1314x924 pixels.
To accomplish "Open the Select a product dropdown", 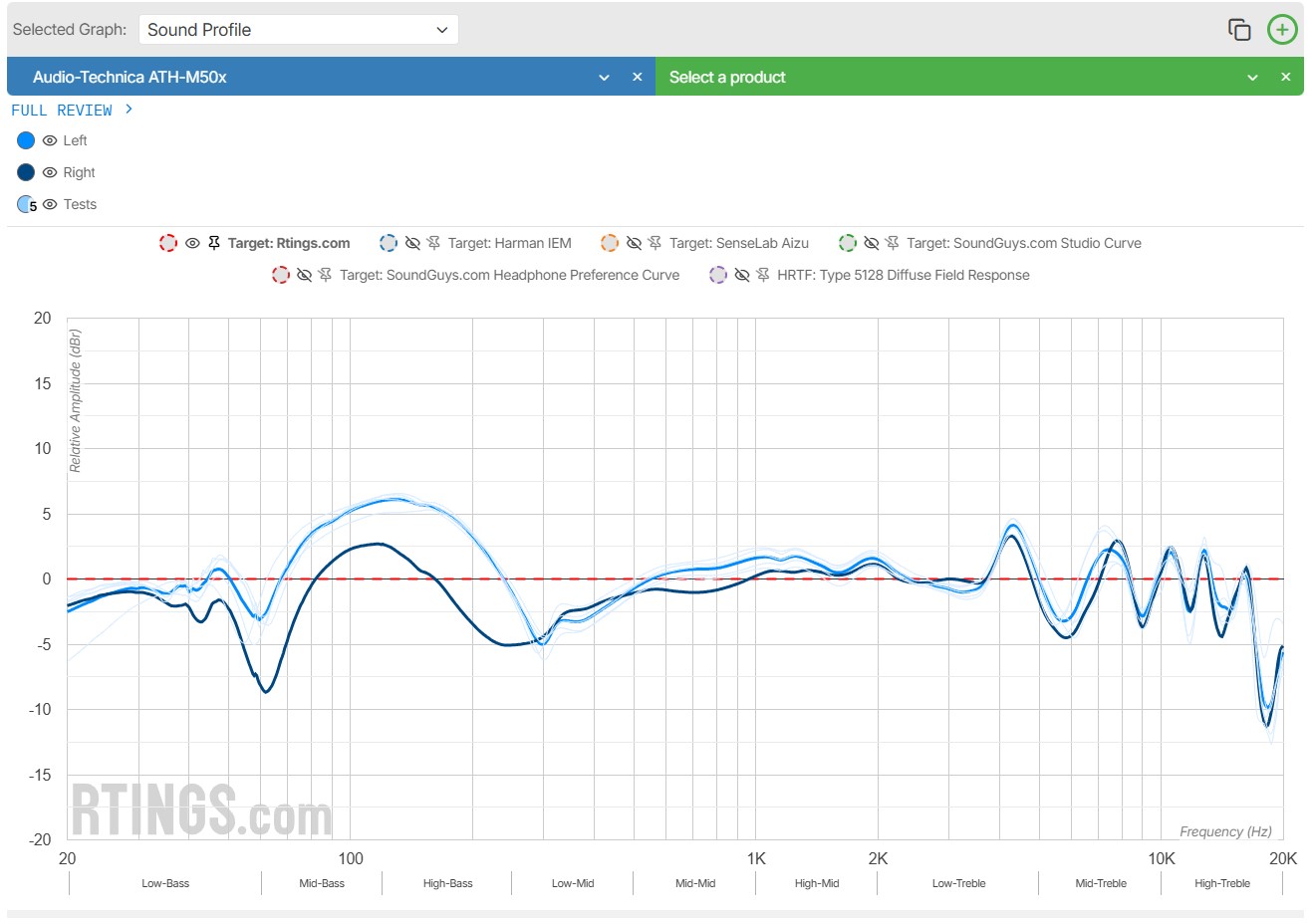I will pos(1252,78).
